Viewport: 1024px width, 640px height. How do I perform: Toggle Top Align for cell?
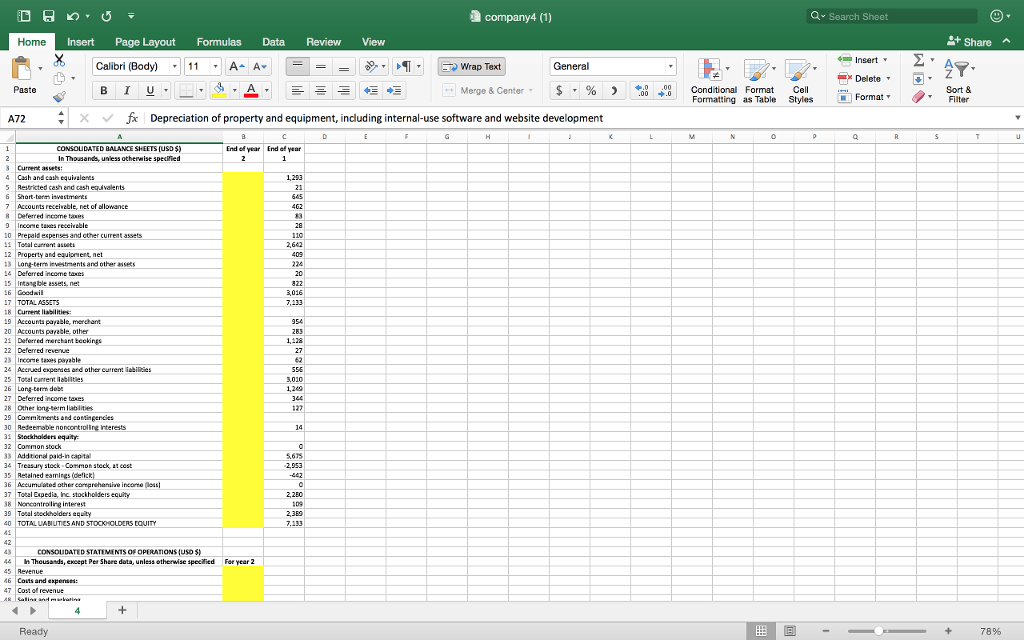point(297,67)
